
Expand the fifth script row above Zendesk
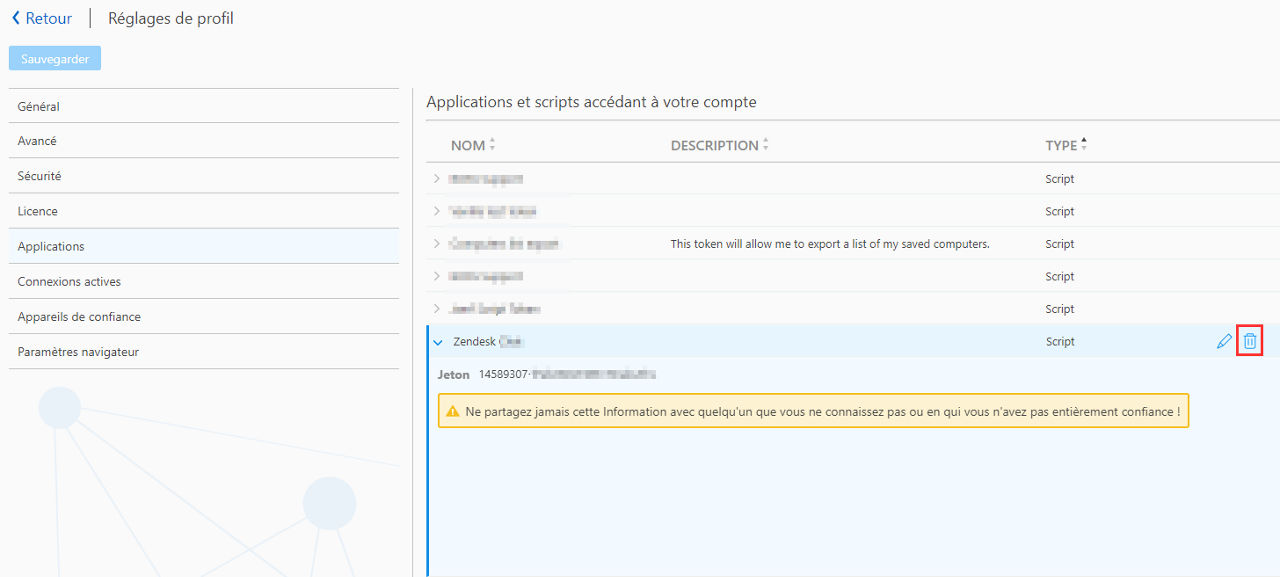(x=437, y=309)
